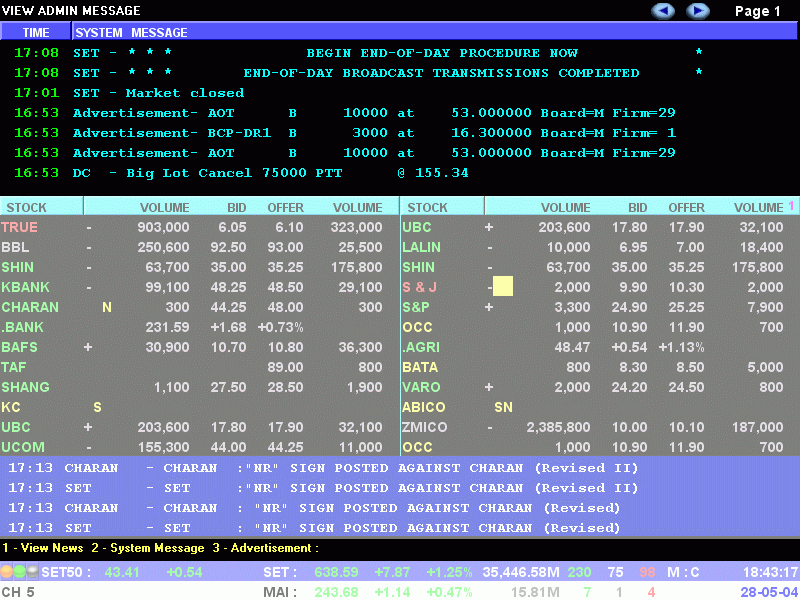Select the .BANK sector index row
Screen dimensions: 800x600
point(199,327)
